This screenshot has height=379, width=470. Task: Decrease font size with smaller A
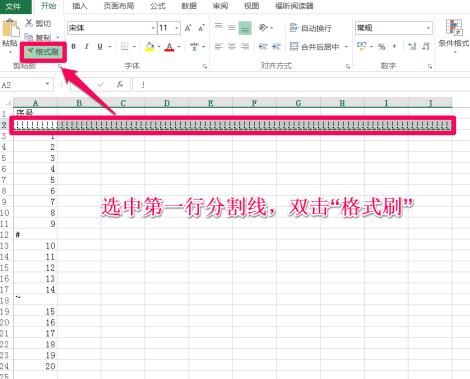click(201, 28)
